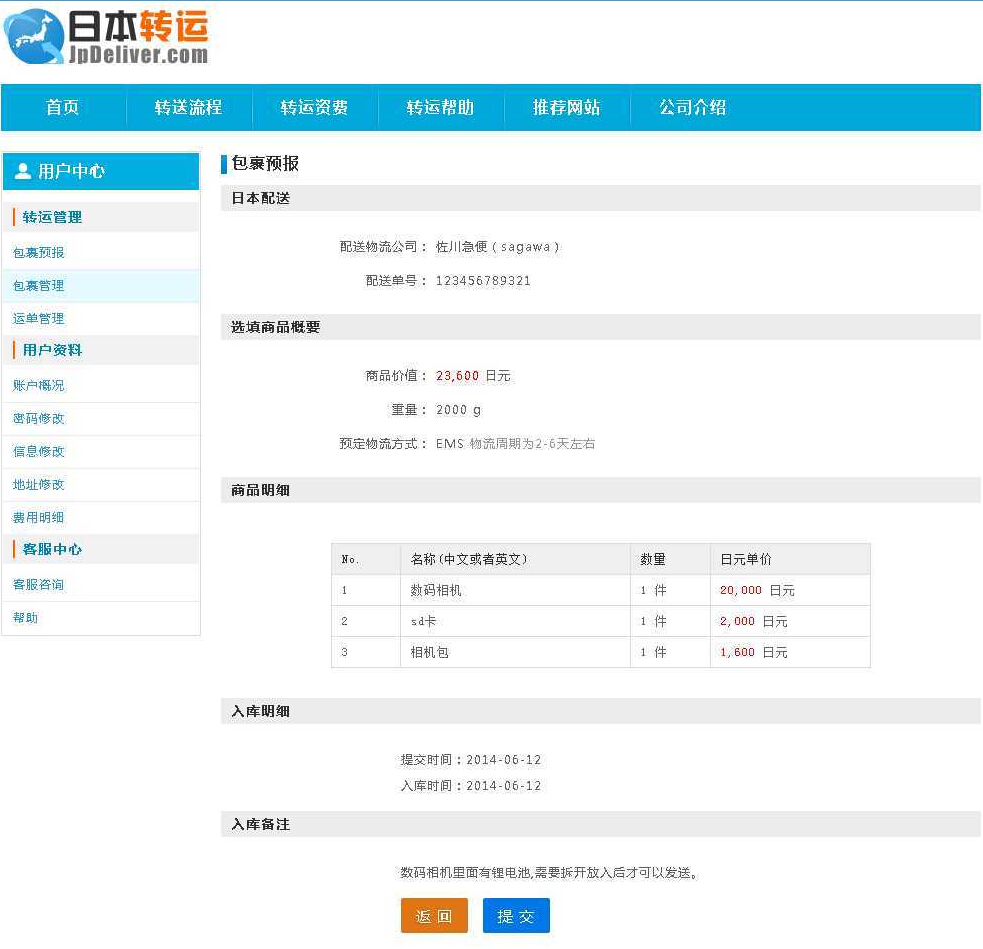Go to 账户概况 under 用户资料
Viewport: 983px width, 949px height.
click(38, 384)
